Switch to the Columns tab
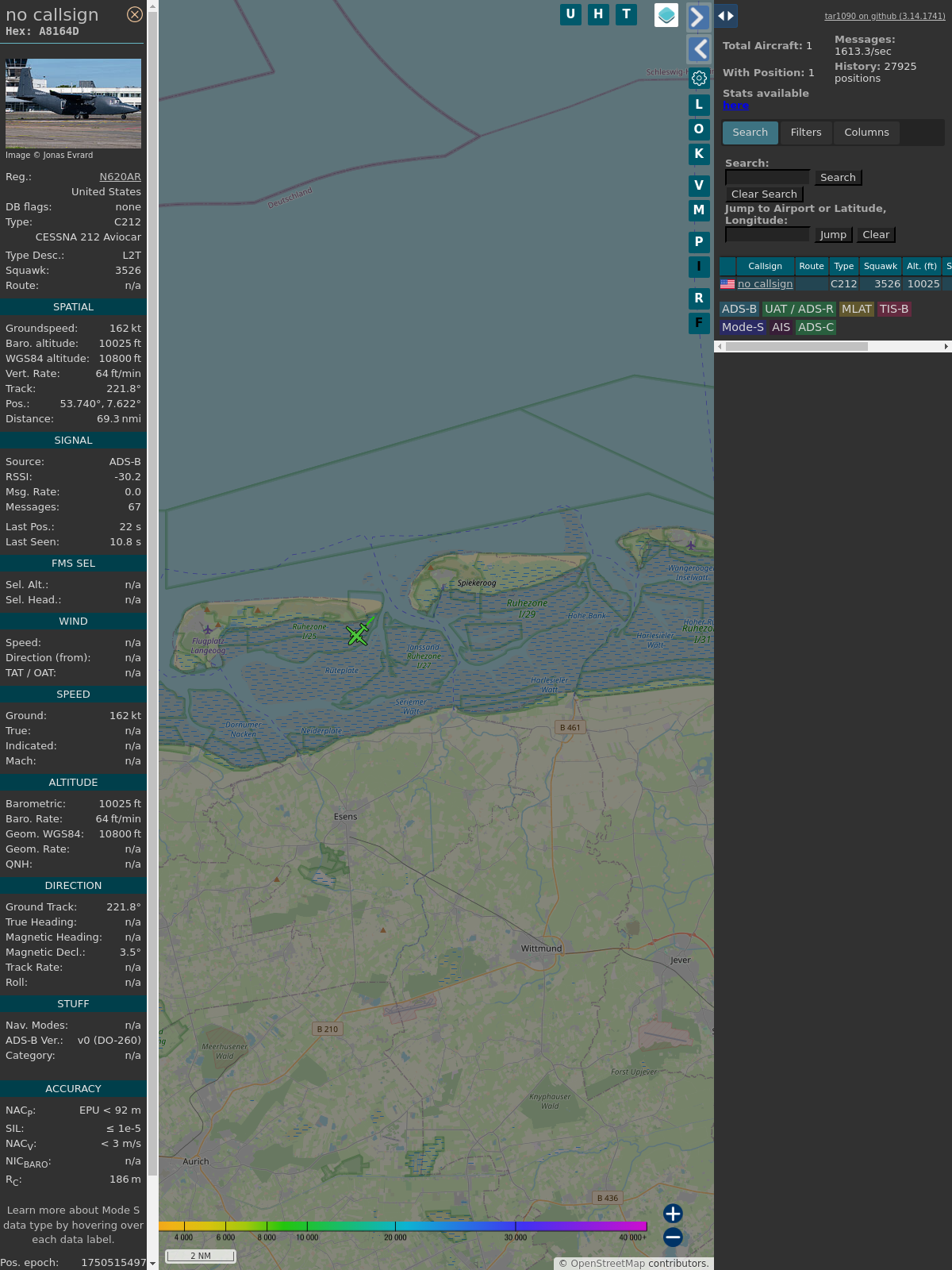Viewport: 952px width, 1270px height. tap(866, 133)
